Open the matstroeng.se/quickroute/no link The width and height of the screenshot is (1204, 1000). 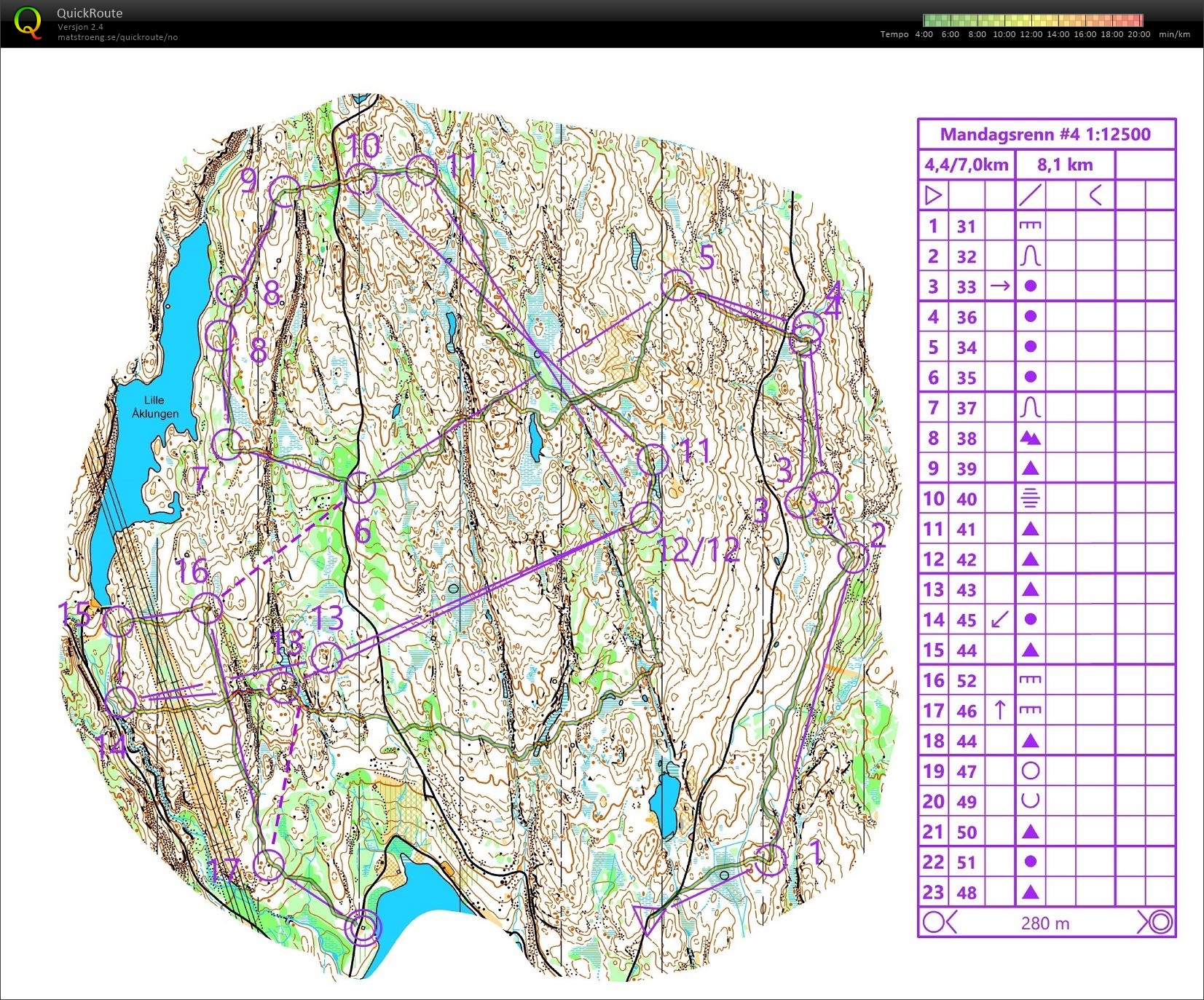(117, 37)
